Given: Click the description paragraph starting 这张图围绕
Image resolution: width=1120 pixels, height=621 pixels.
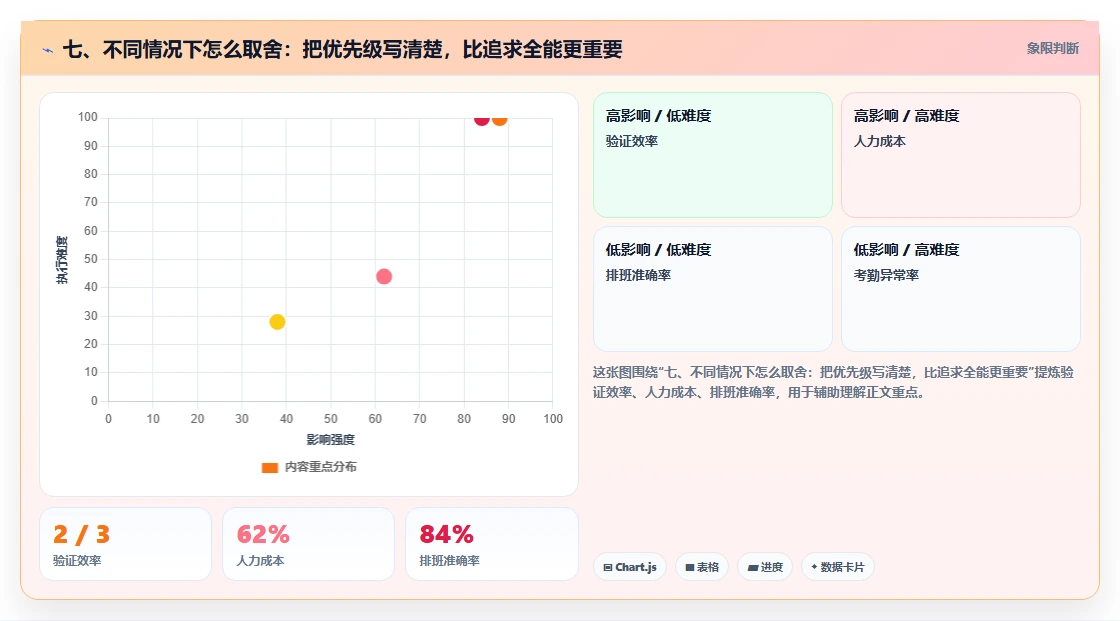Looking at the screenshot, I should tap(834, 382).
